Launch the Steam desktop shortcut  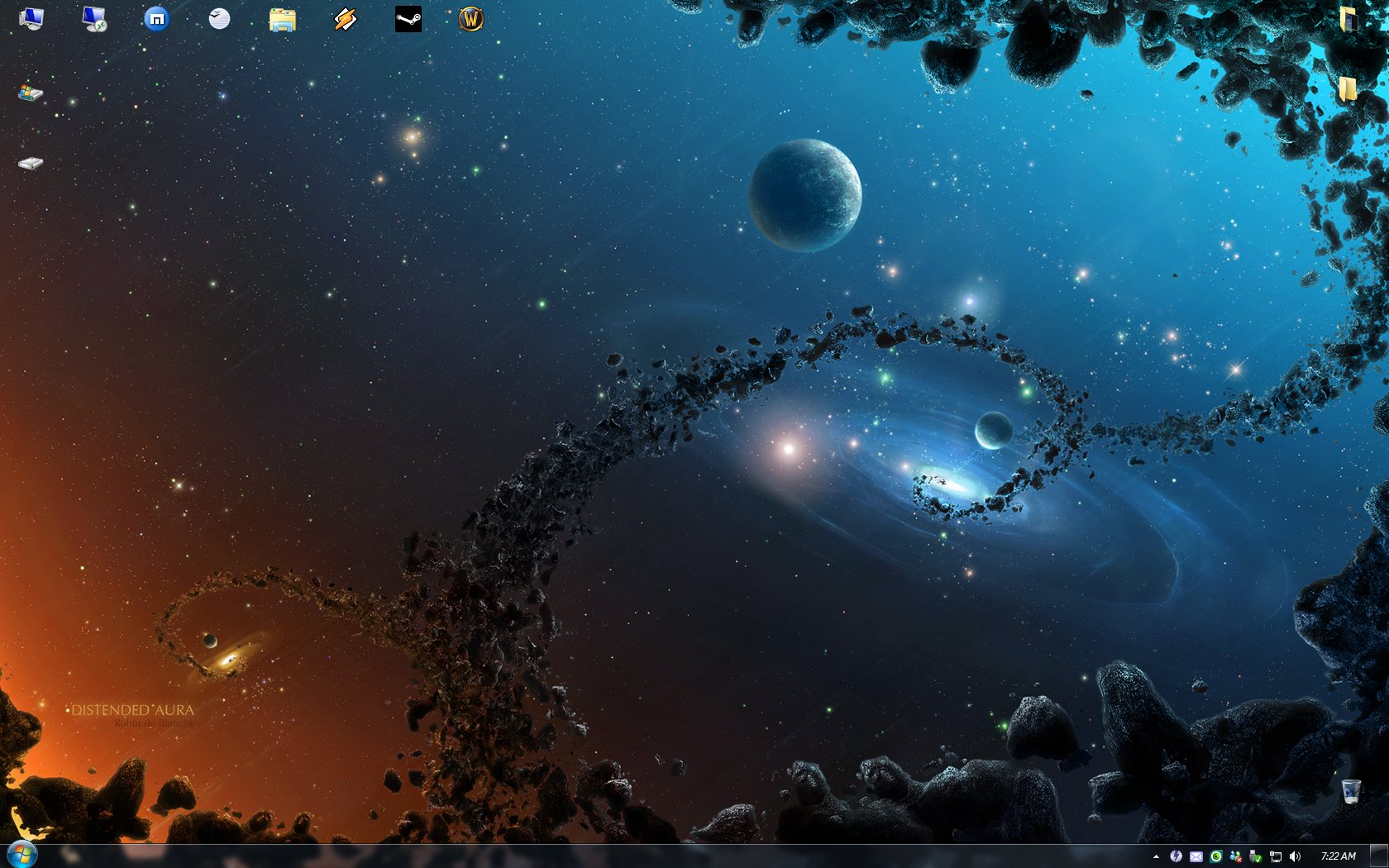point(408,18)
